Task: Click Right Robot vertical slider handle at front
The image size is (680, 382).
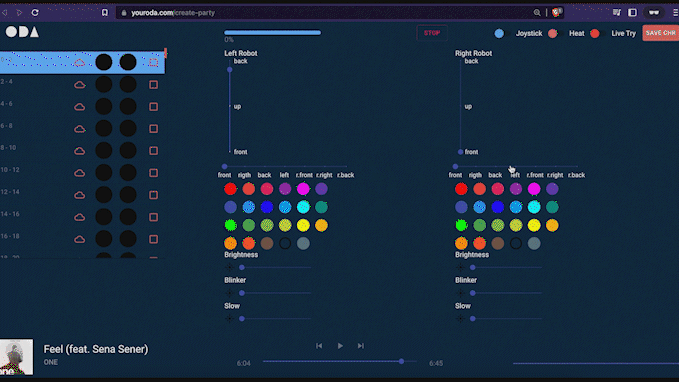Action: pos(460,152)
